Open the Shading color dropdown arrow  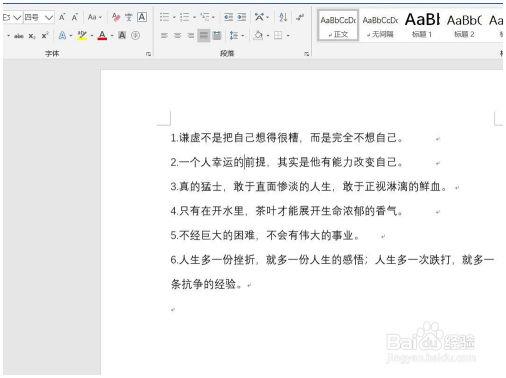click(x=268, y=36)
